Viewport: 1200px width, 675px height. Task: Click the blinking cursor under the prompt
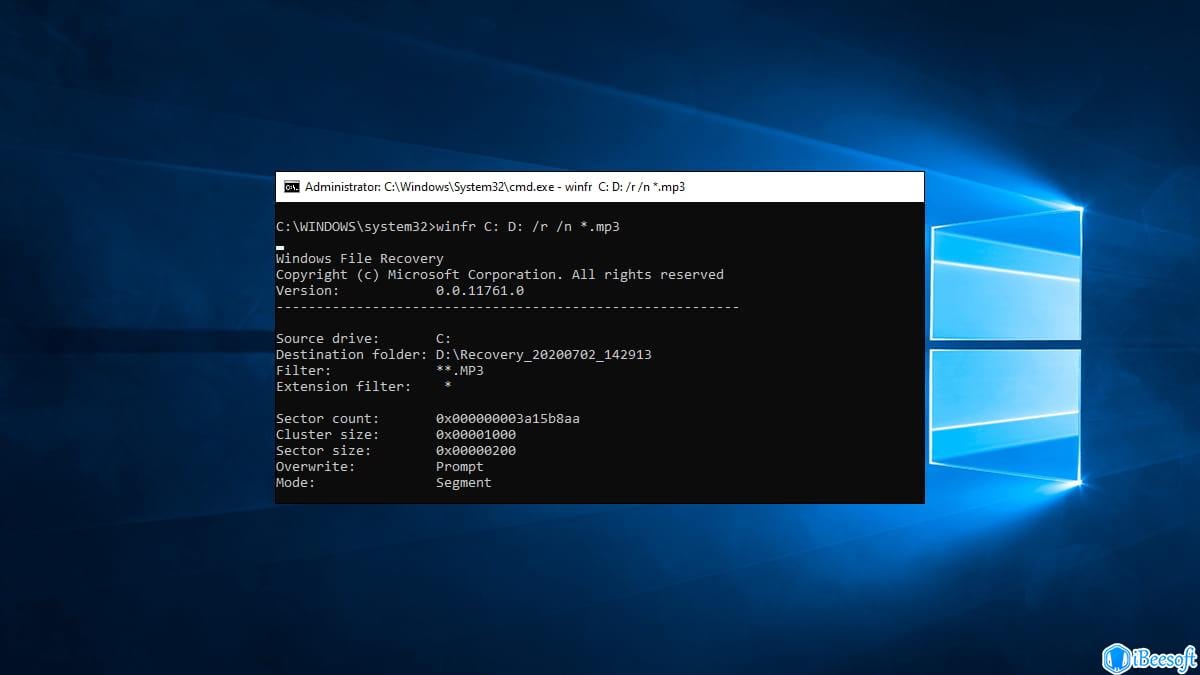pyautogui.click(x=280, y=246)
